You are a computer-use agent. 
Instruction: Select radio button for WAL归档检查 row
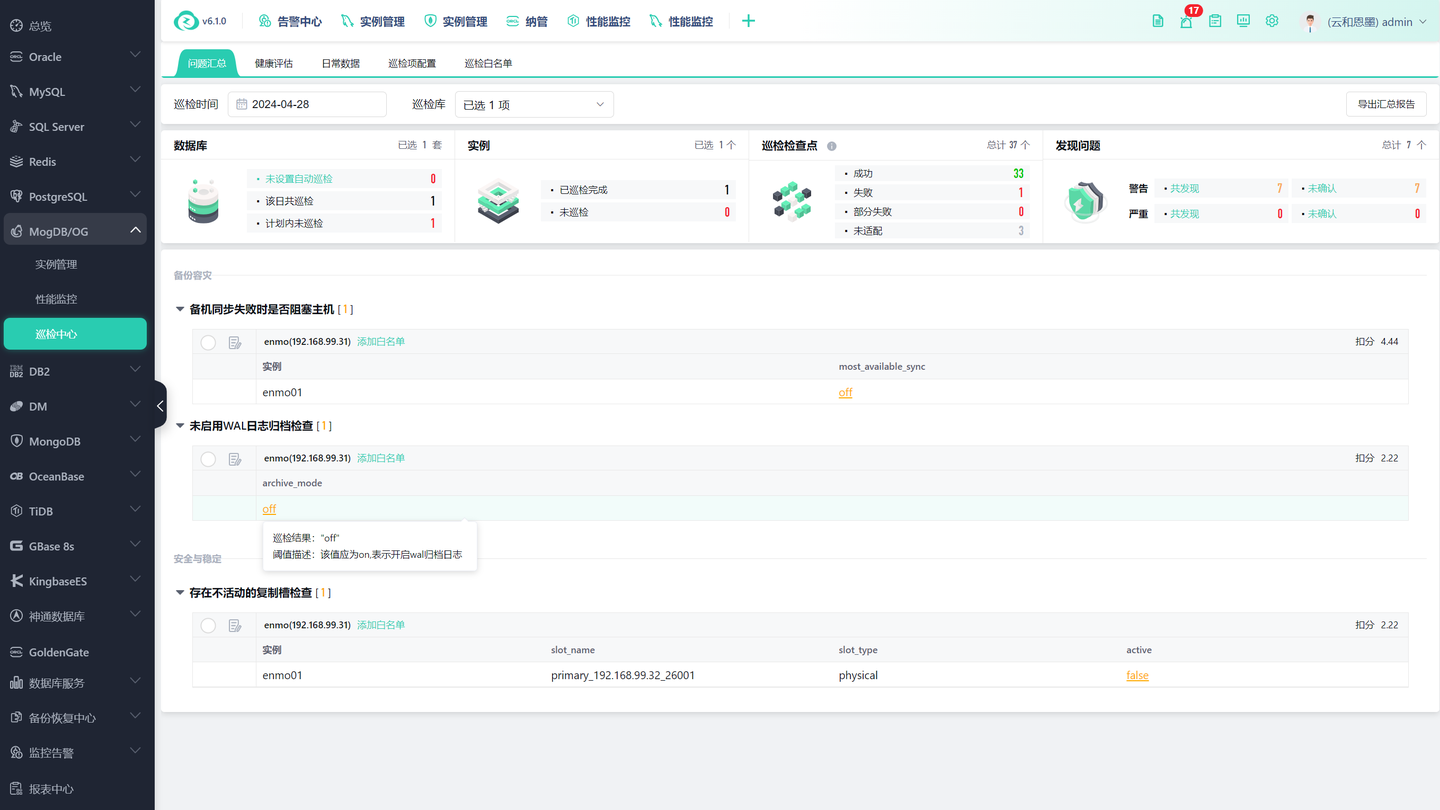point(208,459)
